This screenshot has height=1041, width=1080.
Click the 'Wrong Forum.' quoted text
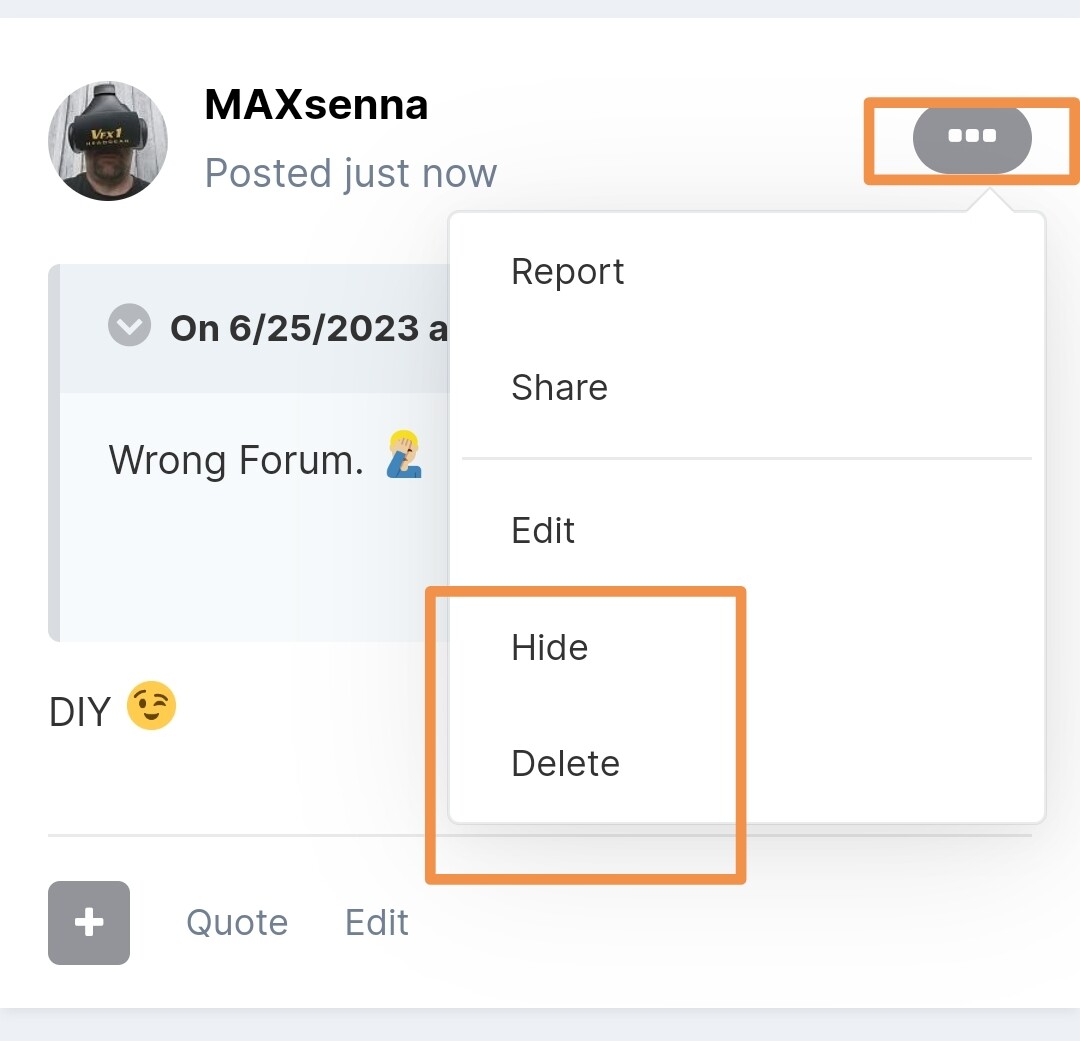[236, 460]
